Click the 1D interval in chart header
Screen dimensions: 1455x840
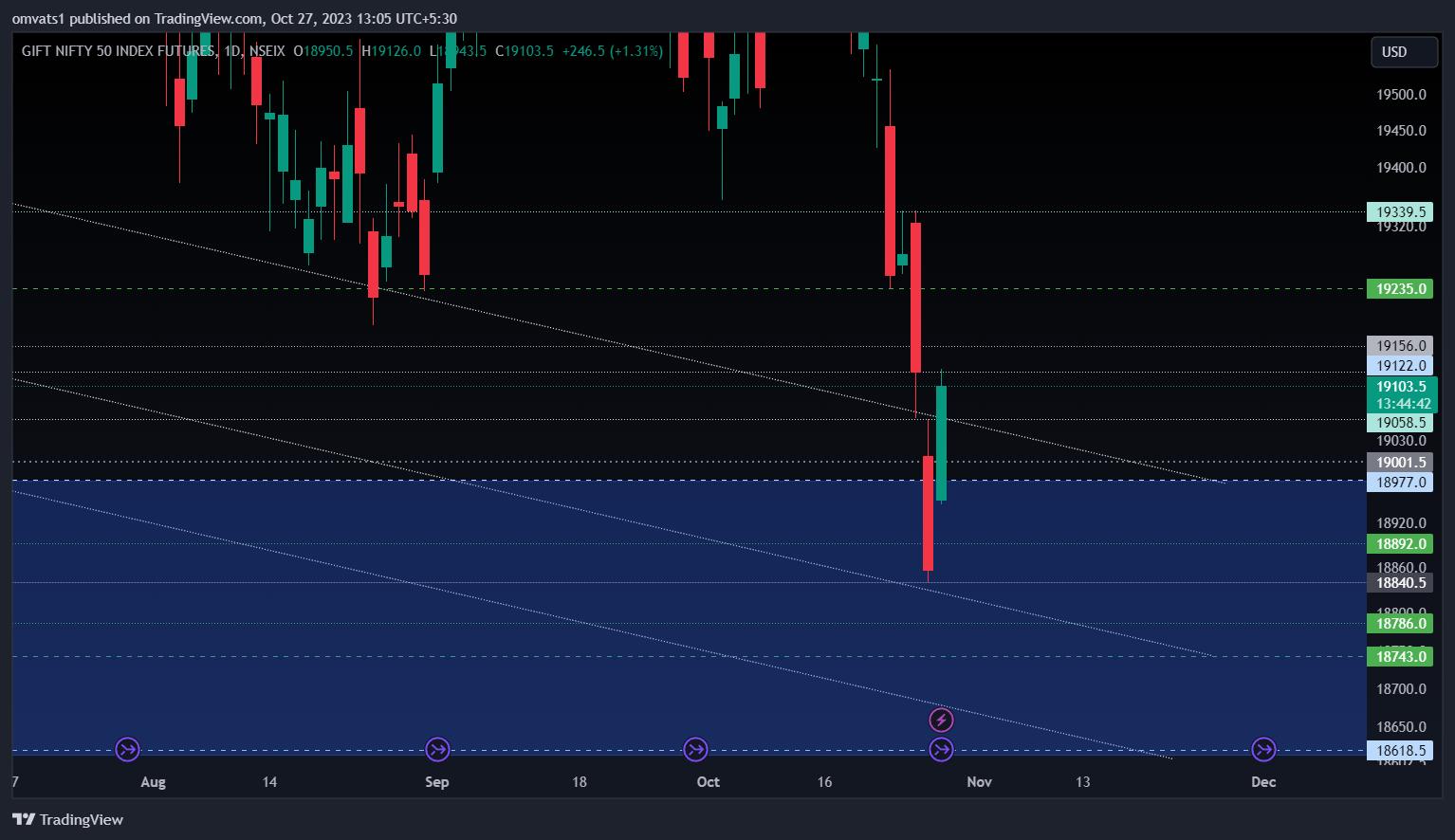pyautogui.click(x=232, y=51)
